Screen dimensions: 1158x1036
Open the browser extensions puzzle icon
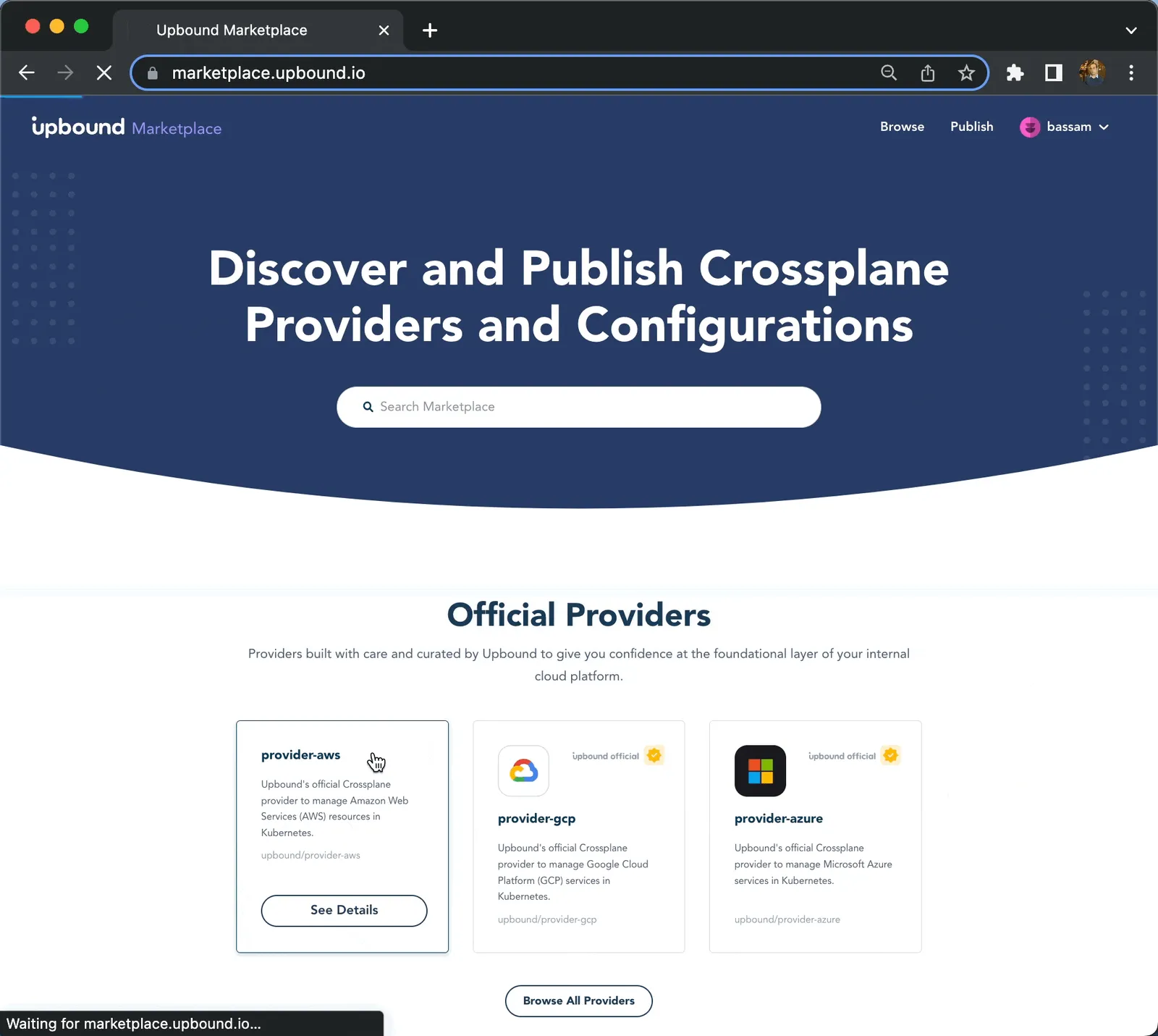pos(1015,72)
